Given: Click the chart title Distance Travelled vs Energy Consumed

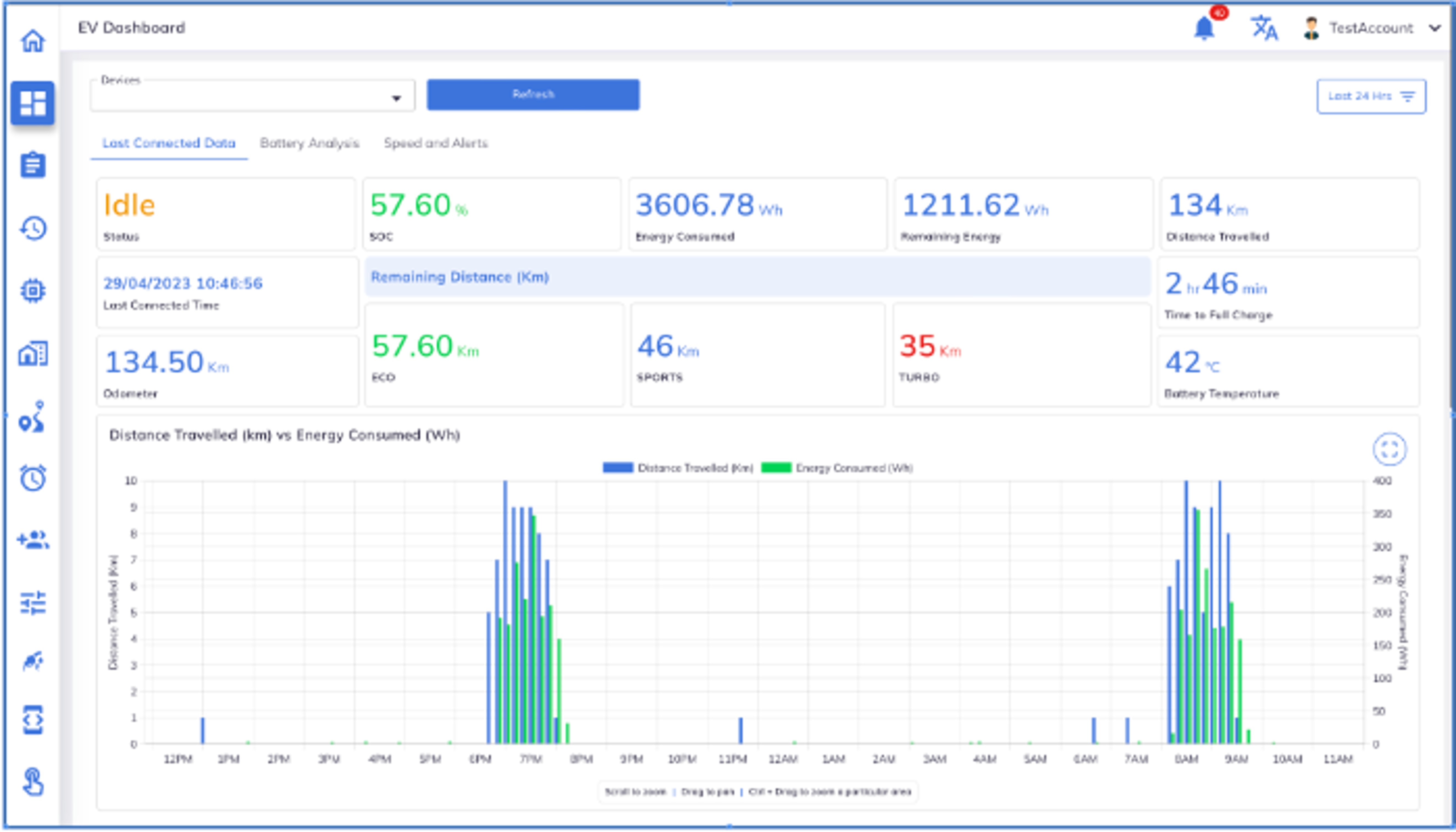Looking at the screenshot, I should [284, 435].
